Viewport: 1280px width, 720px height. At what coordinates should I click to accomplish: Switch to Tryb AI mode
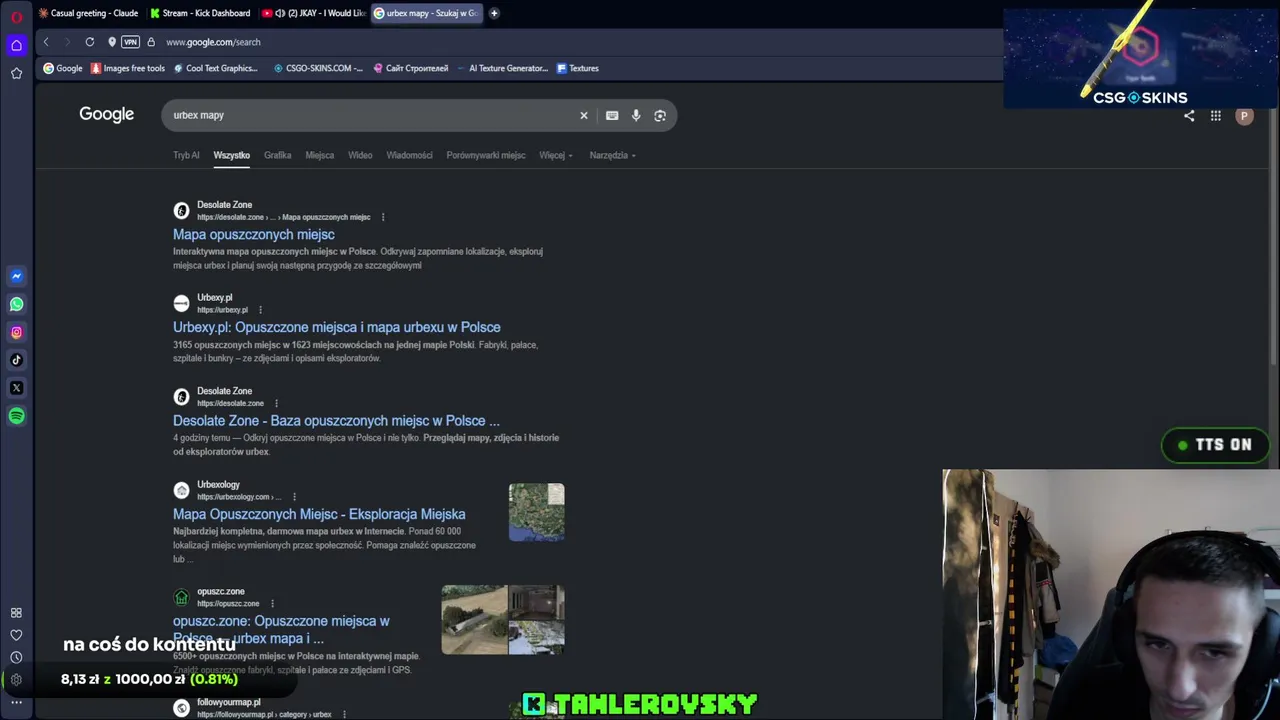point(186,155)
